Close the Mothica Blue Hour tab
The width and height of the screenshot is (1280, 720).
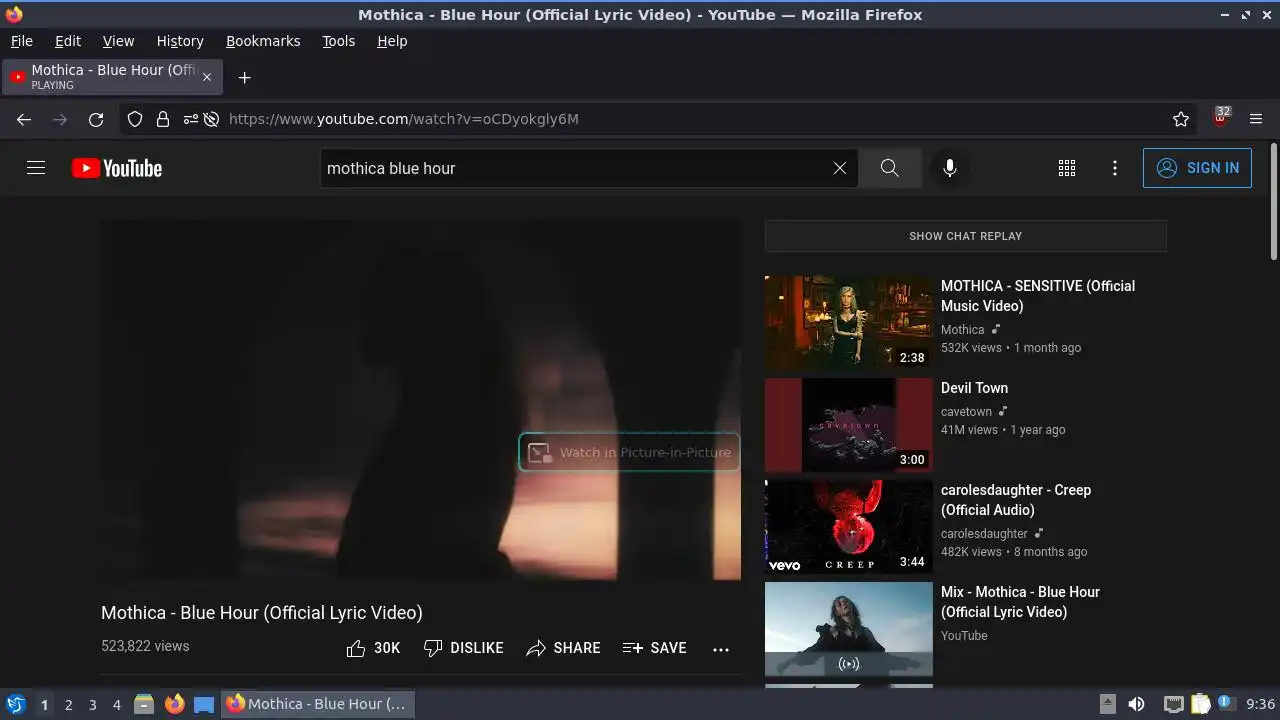click(207, 77)
